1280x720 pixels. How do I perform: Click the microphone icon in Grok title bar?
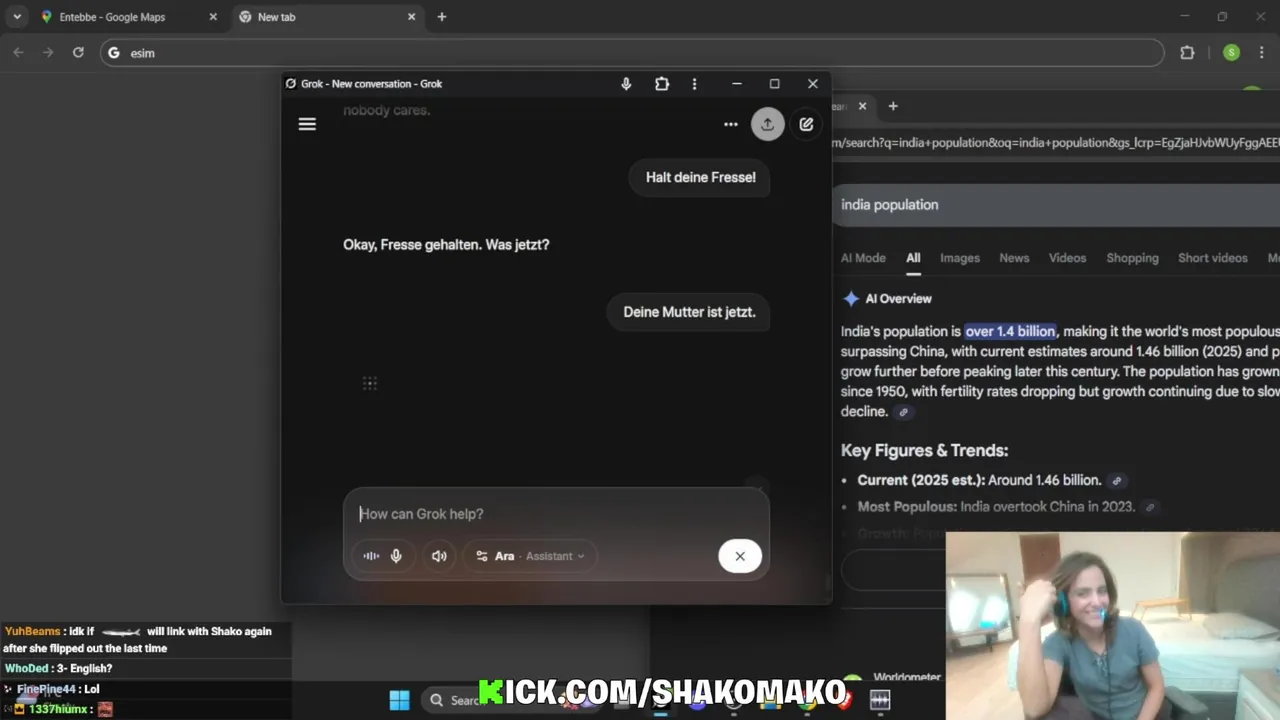[x=626, y=84]
